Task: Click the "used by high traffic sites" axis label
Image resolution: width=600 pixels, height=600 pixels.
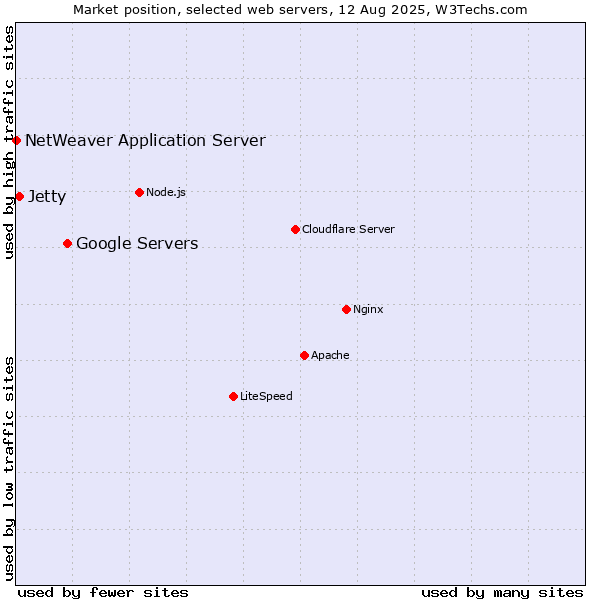Action: pyautogui.click(x=8, y=142)
